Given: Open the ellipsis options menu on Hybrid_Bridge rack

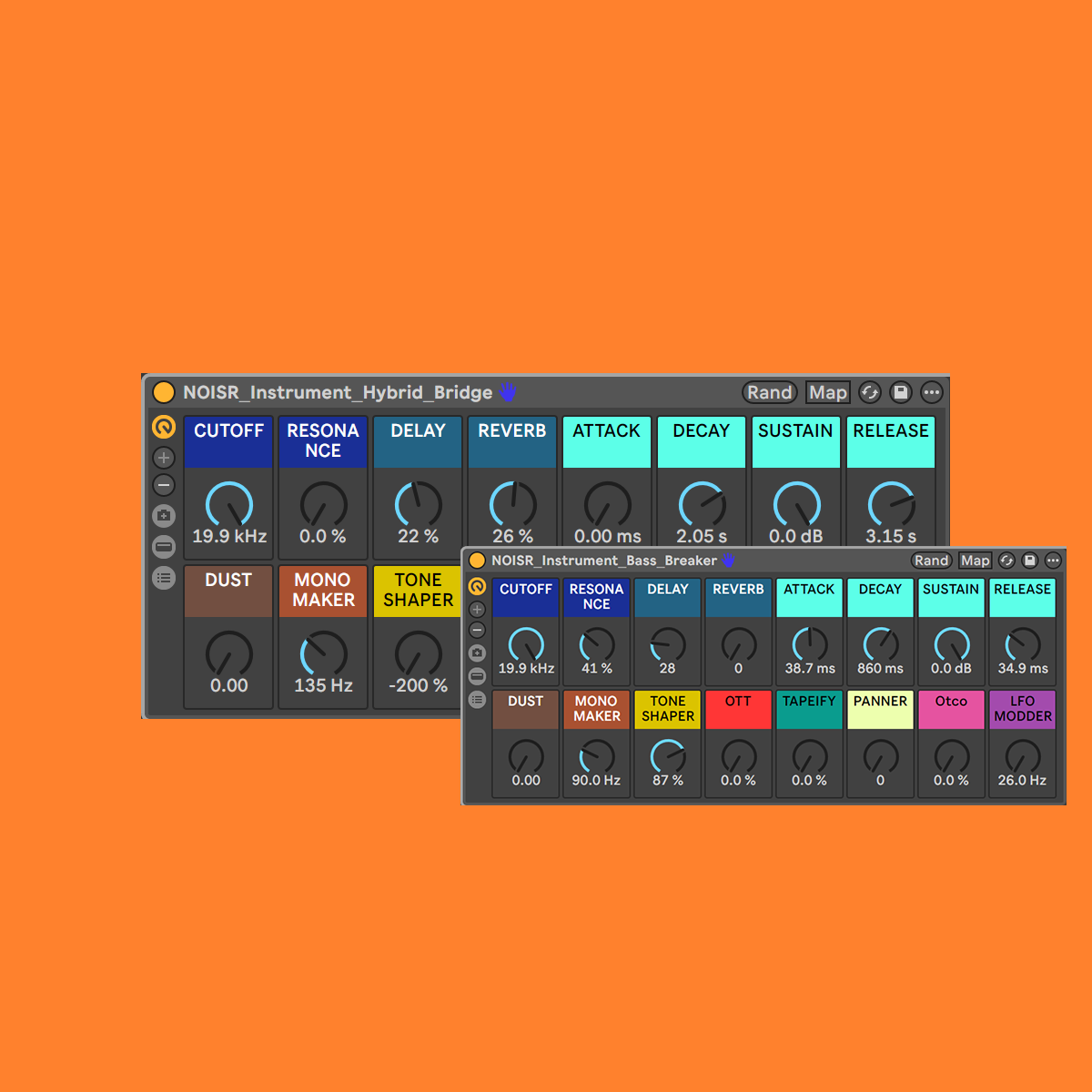Looking at the screenshot, I should pyautogui.click(x=932, y=392).
